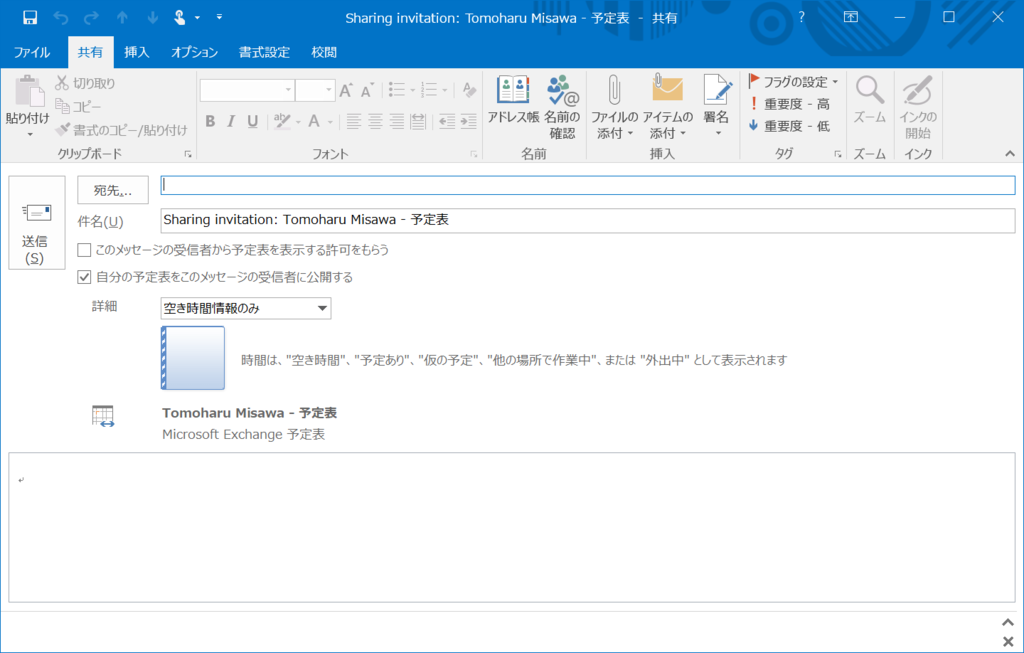Screen dimensions: 1024x653
Task: Toggle Bold formatting
Action: click(x=210, y=121)
